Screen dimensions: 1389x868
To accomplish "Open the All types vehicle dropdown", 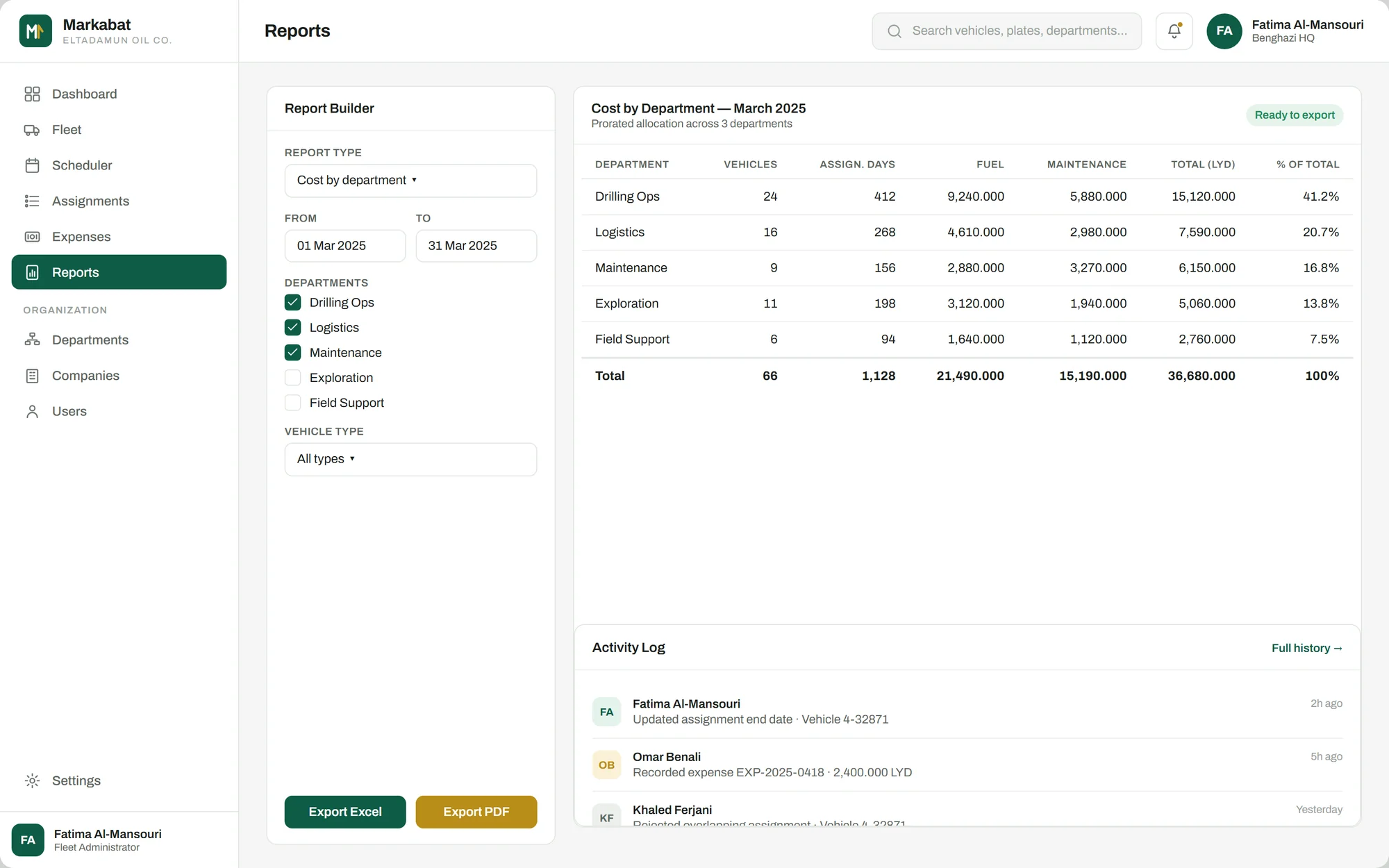I will (410, 459).
